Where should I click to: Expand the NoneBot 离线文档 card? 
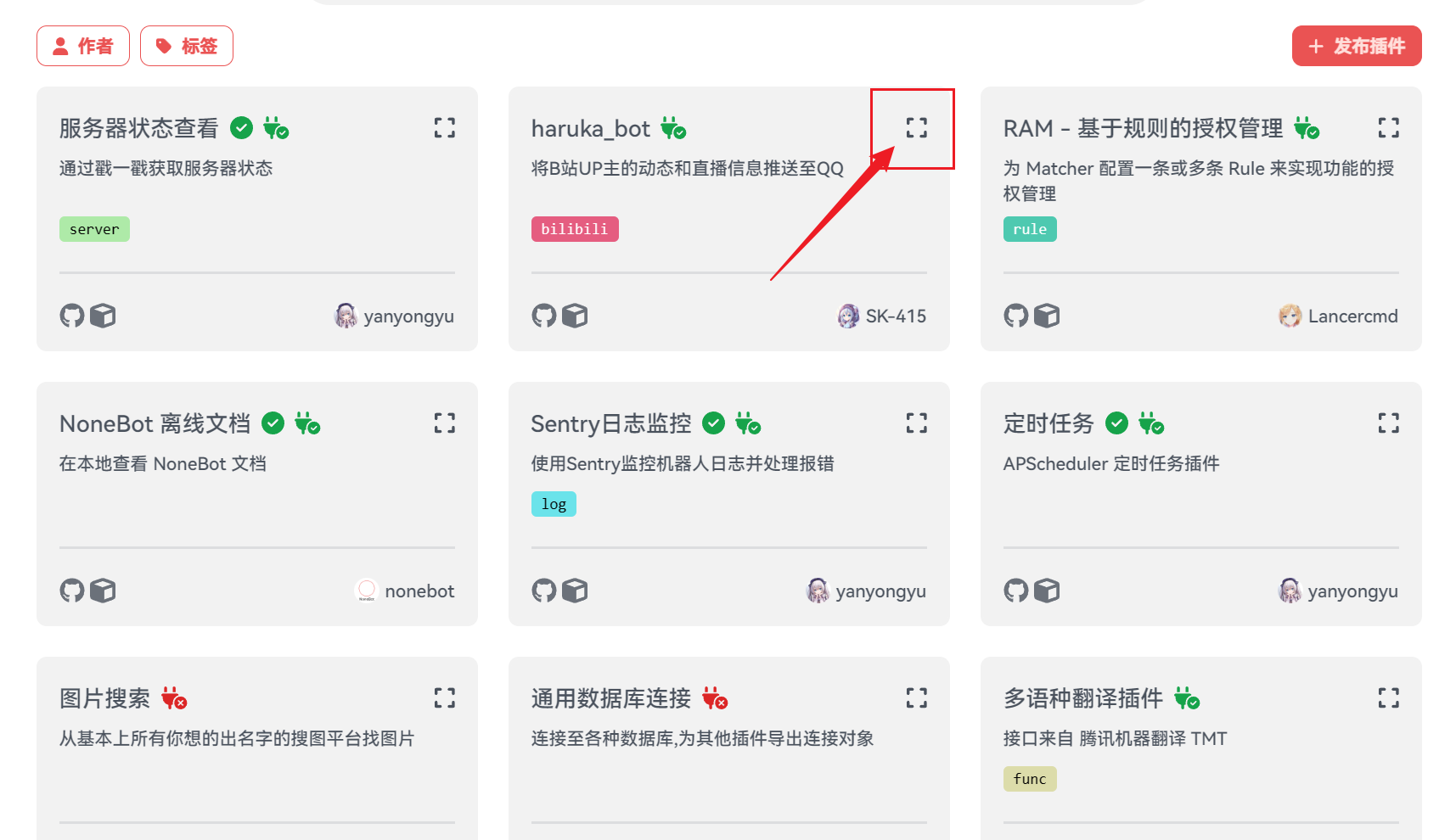[x=445, y=423]
